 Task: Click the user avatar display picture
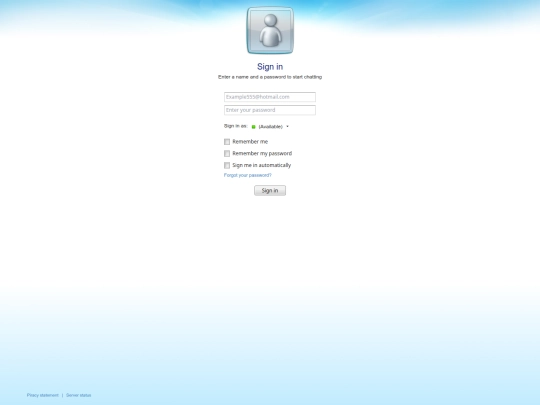[270, 30]
